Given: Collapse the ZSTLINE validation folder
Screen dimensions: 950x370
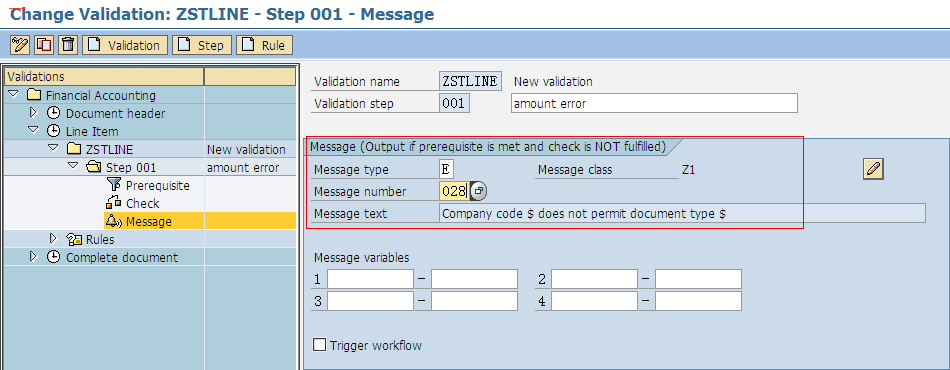Looking at the screenshot, I should [53, 148].
